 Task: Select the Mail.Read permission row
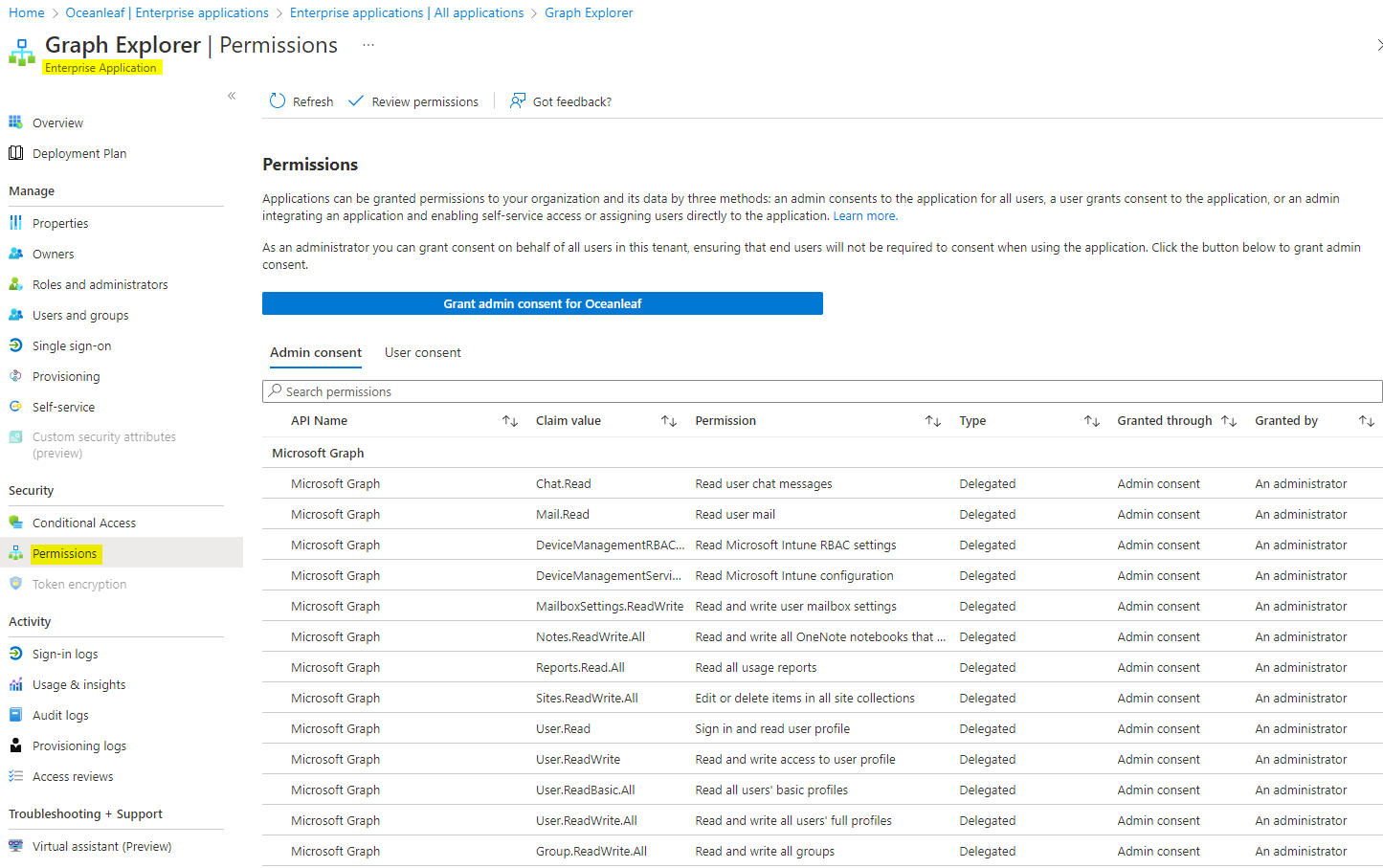[822, 514]
